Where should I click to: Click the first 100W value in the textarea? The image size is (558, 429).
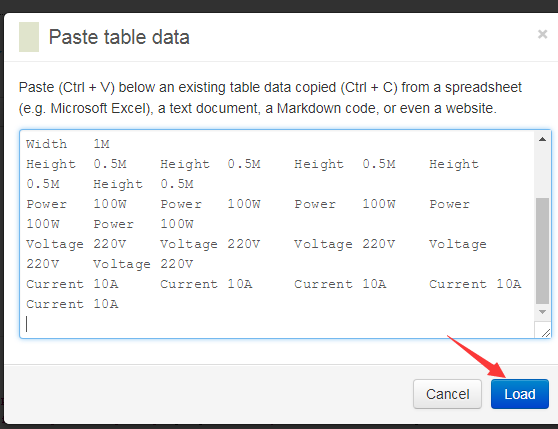110,204
